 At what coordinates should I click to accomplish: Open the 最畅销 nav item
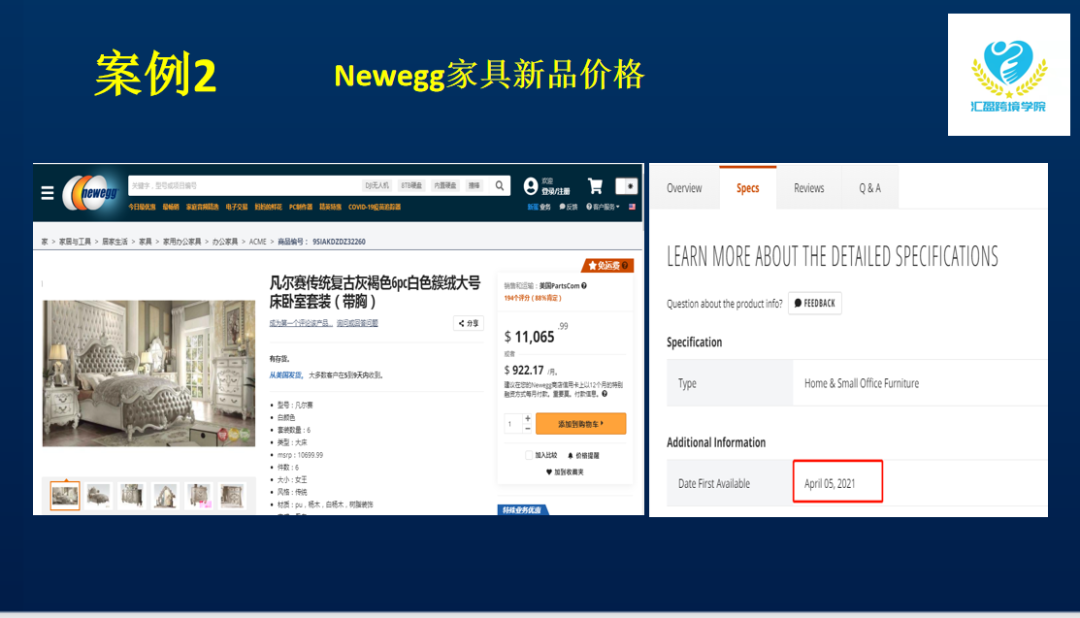[171, 207]
